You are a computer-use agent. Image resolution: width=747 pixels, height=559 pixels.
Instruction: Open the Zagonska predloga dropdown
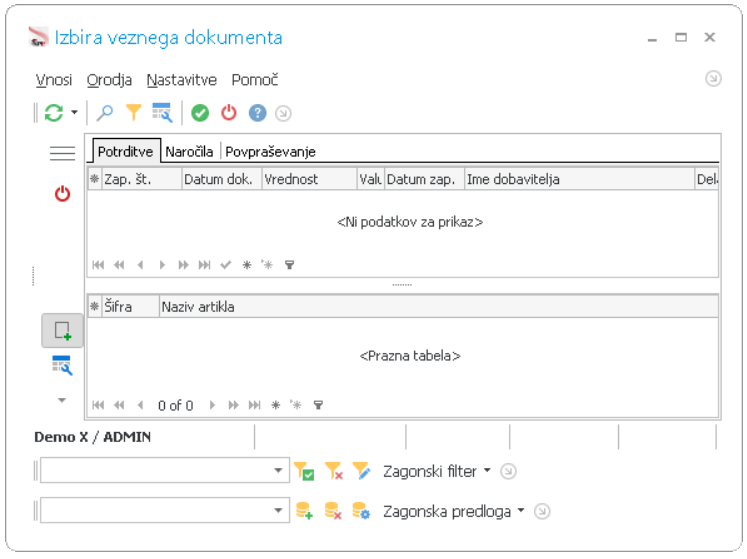[x=454, y=511]
